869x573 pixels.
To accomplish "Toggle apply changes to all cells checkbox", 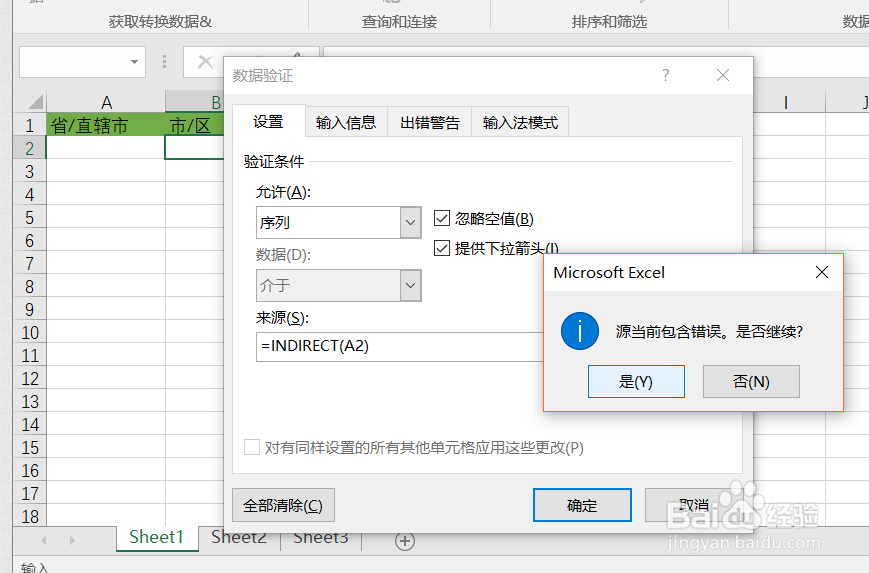I will [252, 447].
